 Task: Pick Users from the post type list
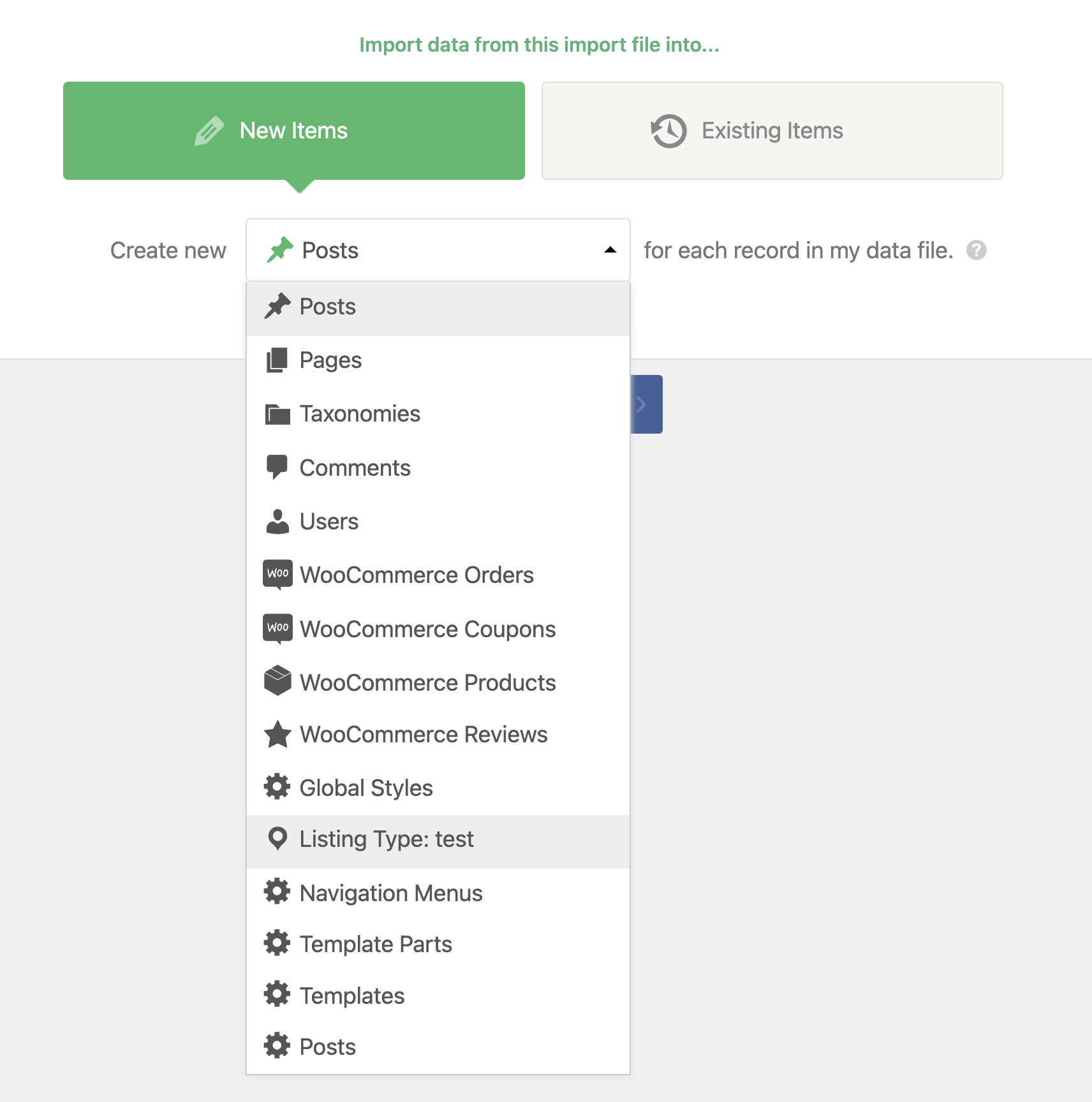438,521
